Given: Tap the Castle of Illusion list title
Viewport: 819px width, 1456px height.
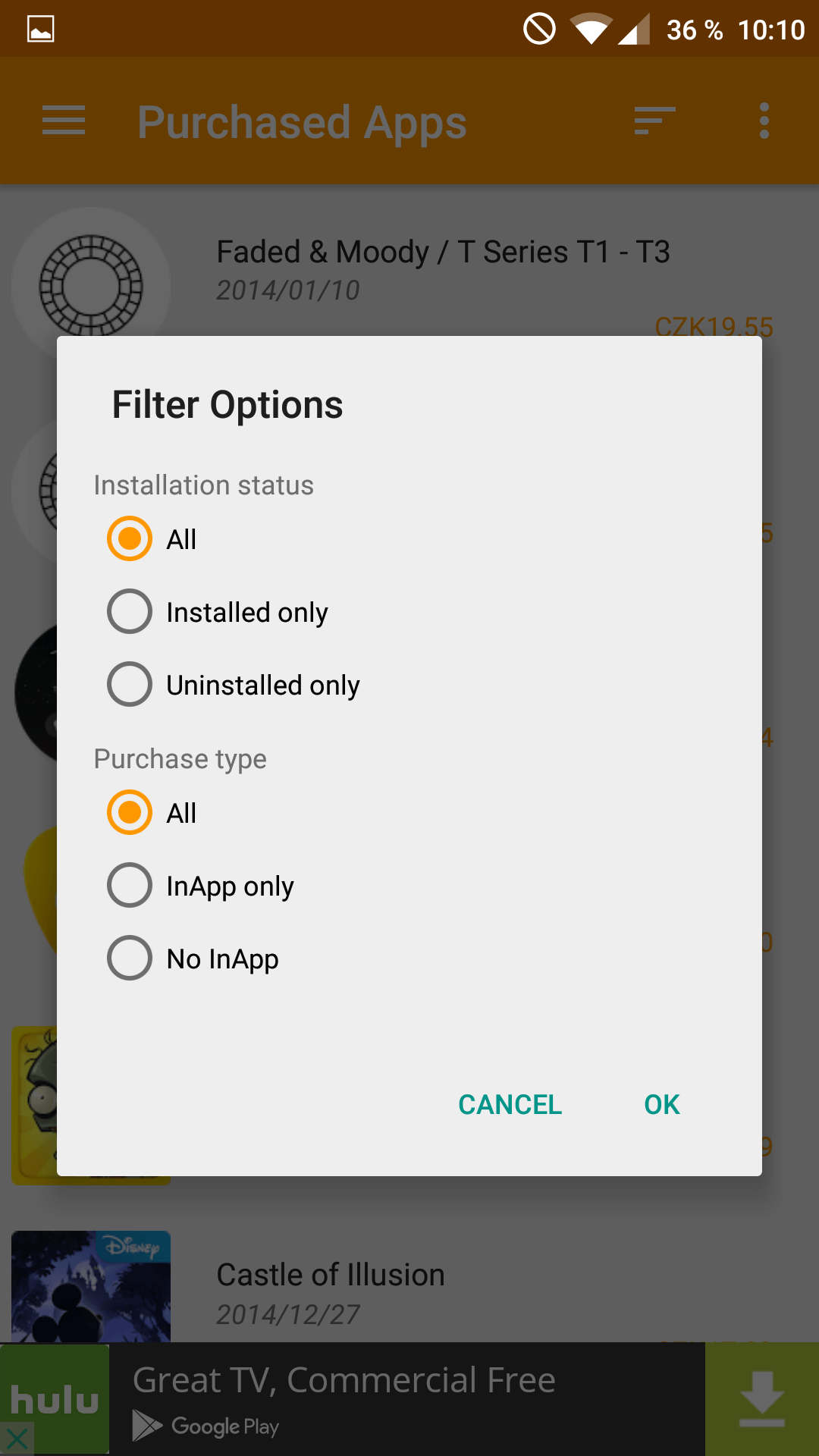Looking at the screenshot, I should tap(331, 1276).
